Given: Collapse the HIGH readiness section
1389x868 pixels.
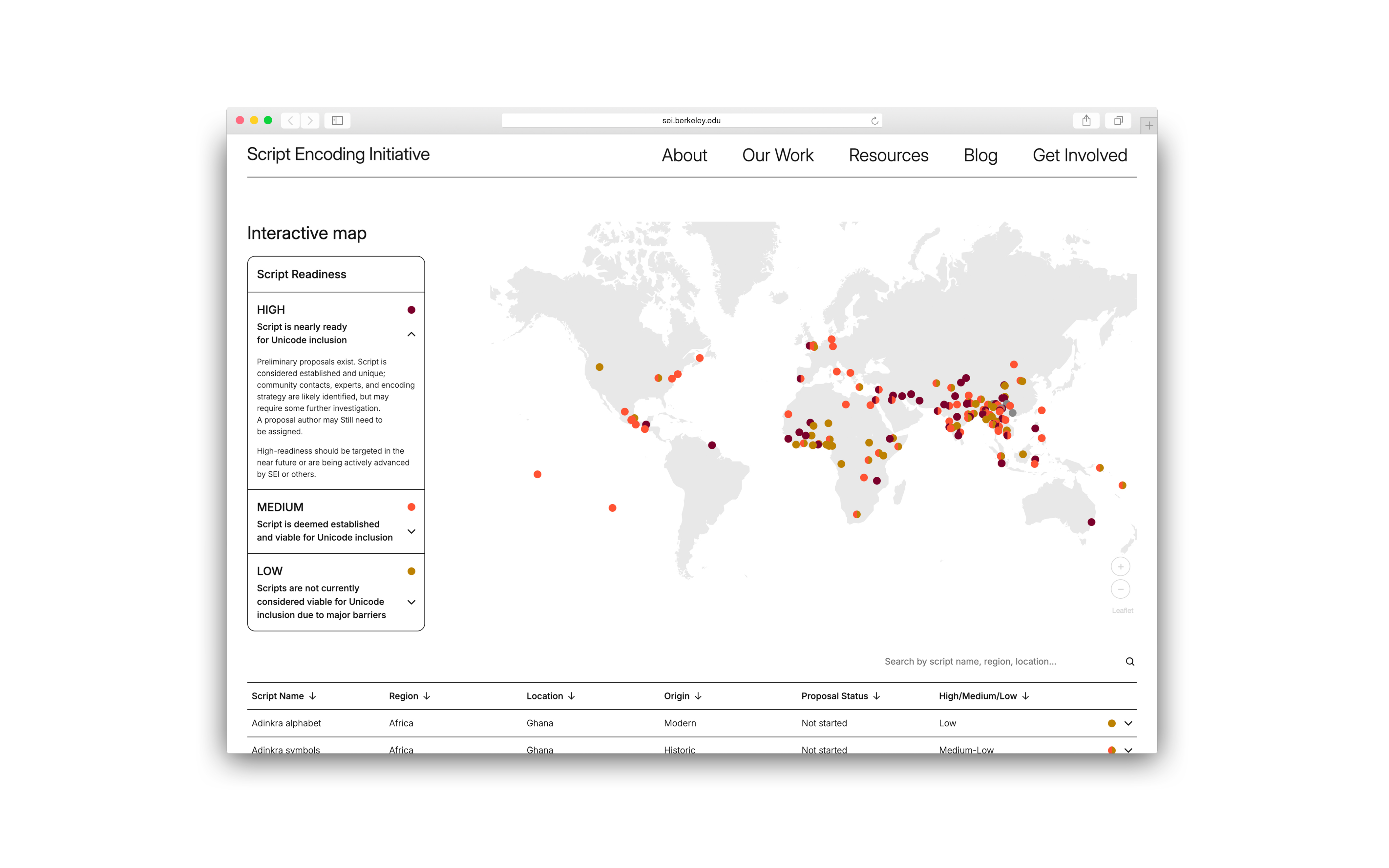Looking at the screenshot, I should pyautogui.click(x=411, y=334).
